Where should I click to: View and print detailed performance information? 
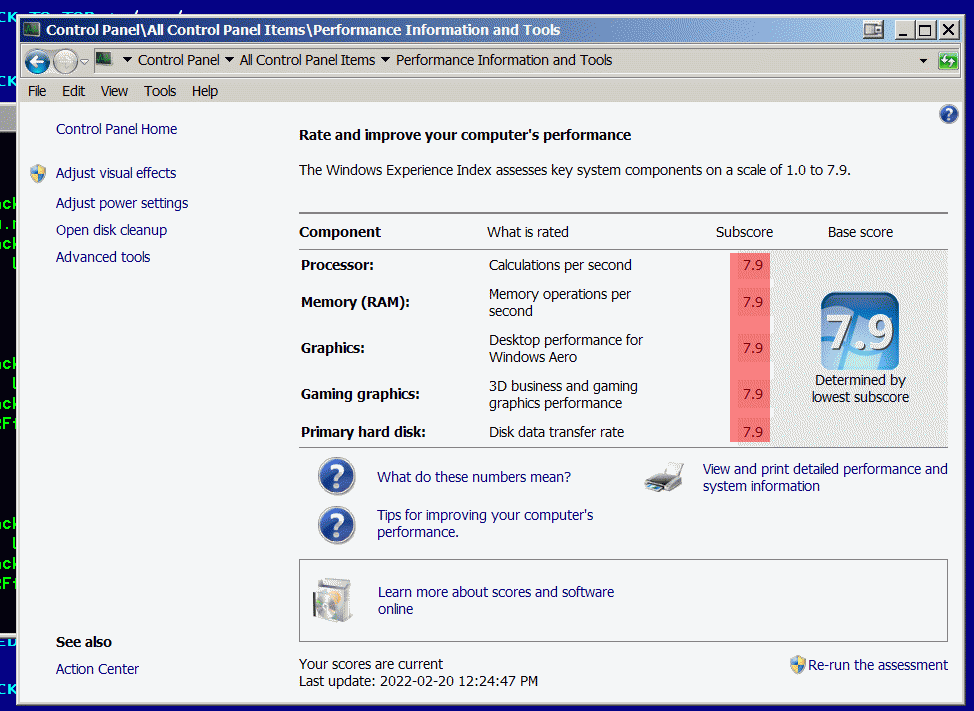(825, 478)
